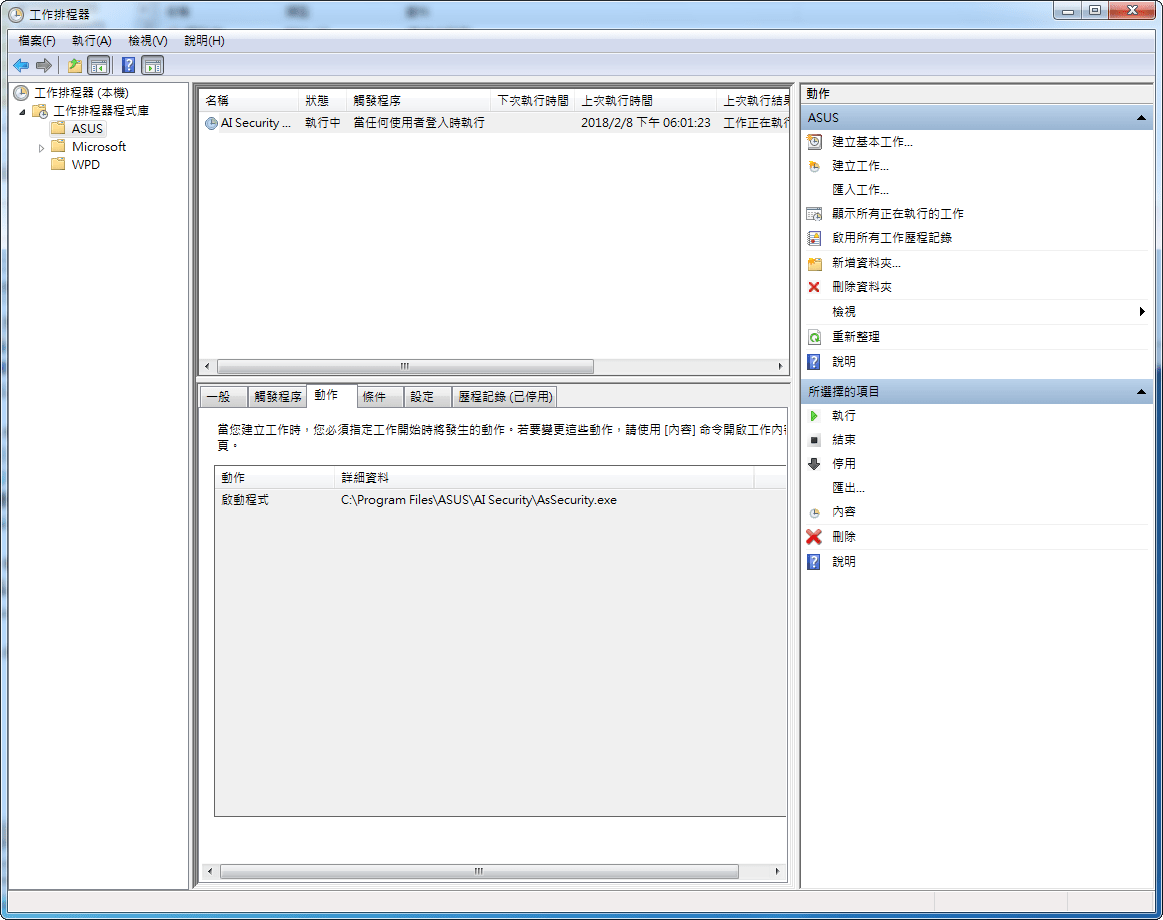Open the 執行(A) menu
The image size is (1163, 920).
[x=91, y=41]
